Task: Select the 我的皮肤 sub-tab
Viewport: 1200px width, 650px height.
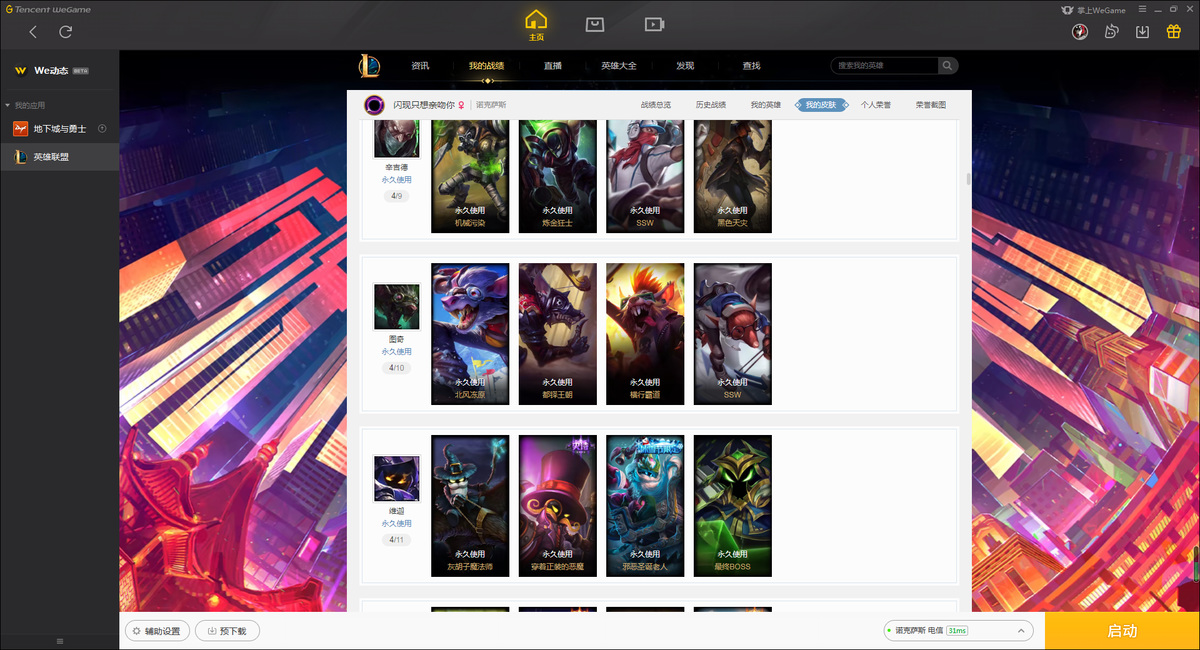Action: pos(821,105)
